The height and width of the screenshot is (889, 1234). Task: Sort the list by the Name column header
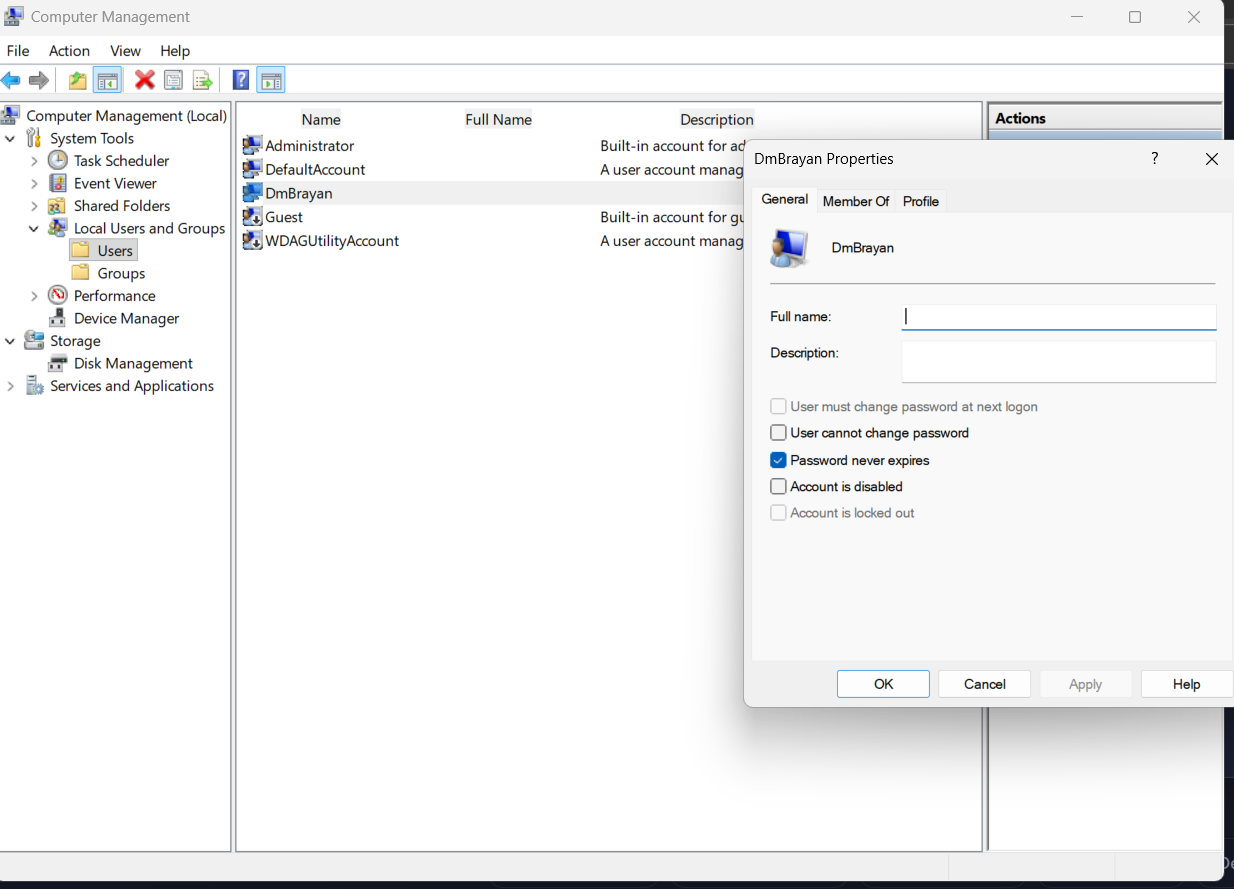point(321,119)
